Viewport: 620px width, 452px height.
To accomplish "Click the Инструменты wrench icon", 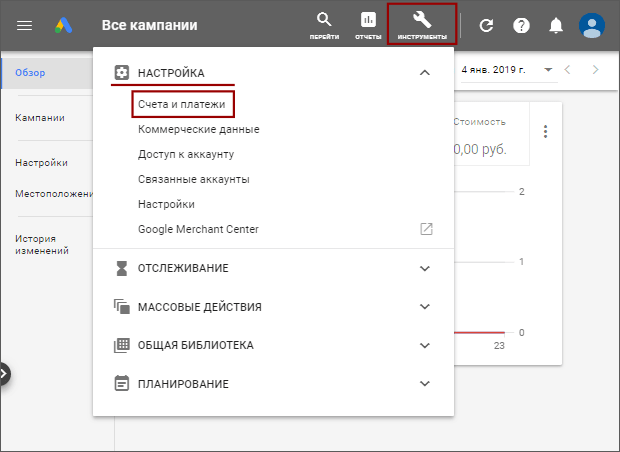I will pos(422,25).
